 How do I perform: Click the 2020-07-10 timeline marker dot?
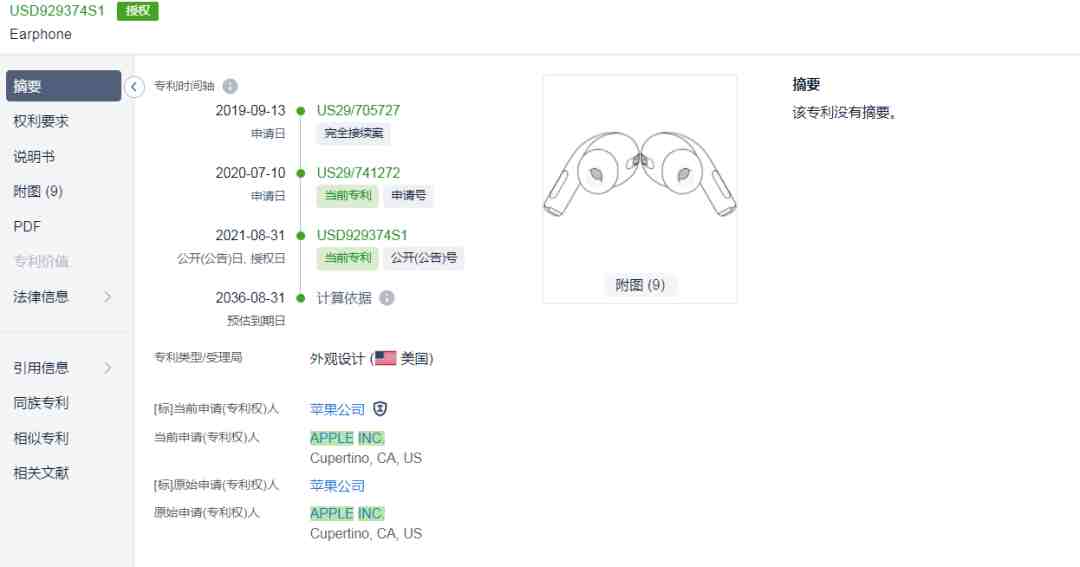pyautogui.click(x=301, y=174)
